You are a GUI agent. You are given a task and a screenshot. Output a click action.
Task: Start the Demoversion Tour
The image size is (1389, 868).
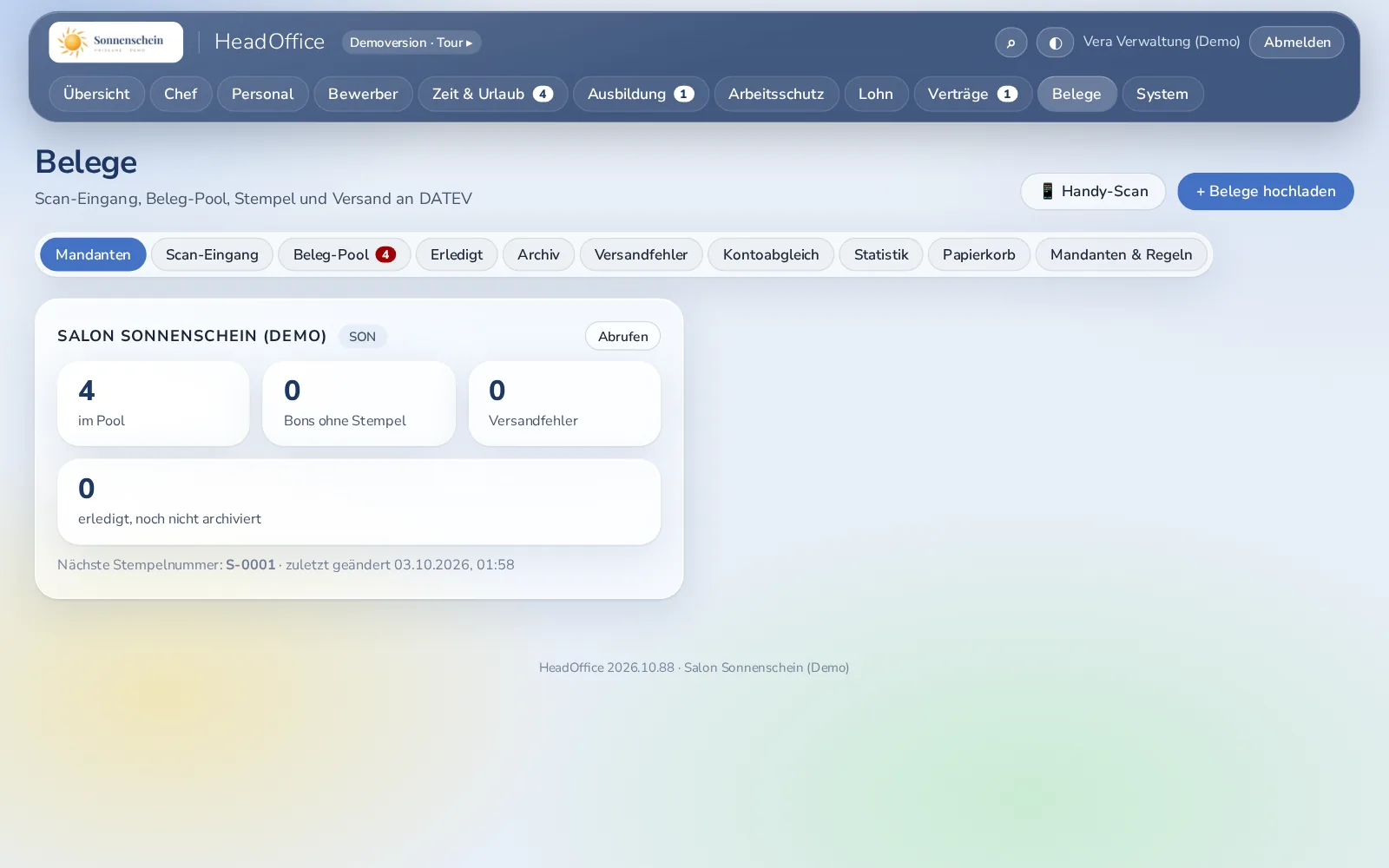[x=411, y=43]
